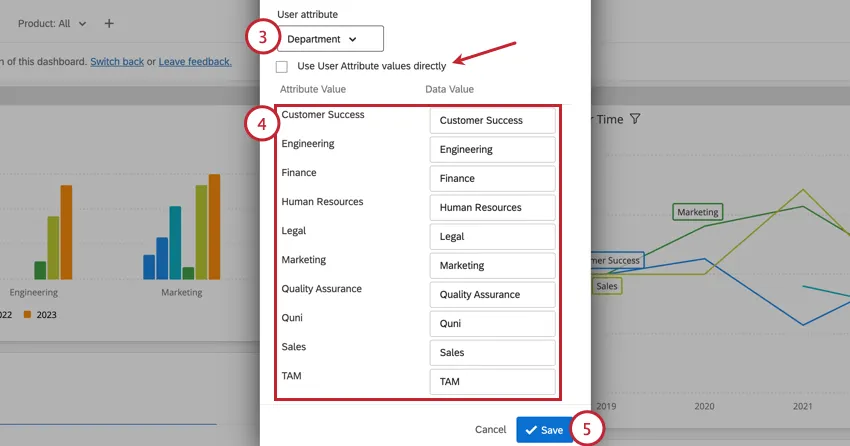850x446 pixels.
Task: Click the Human Resources attribute value label
Action: 323,202
